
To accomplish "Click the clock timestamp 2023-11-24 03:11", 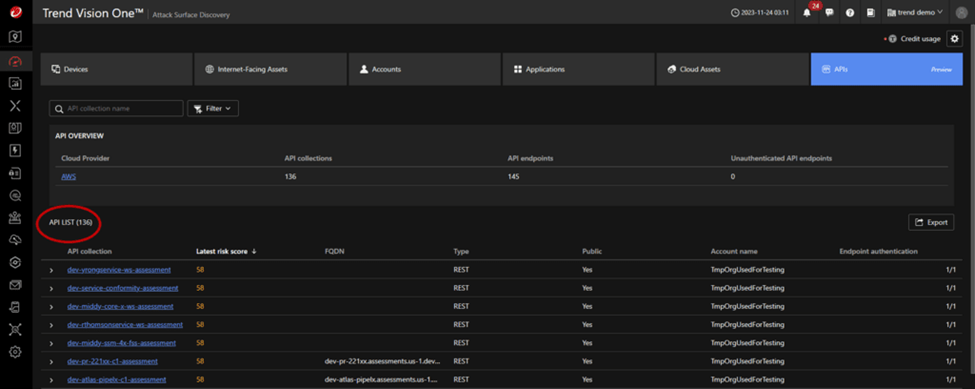I will (760, 12).
